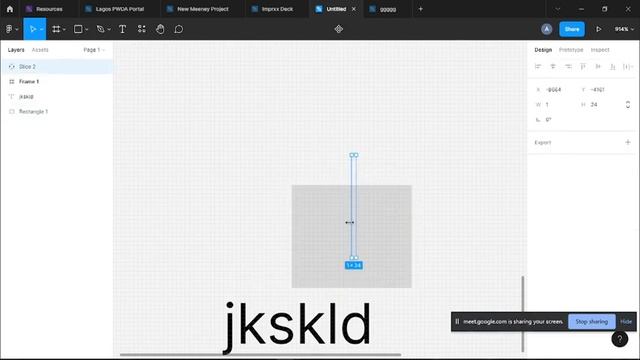Click the Y position field
The height and width of the screenshot is (360, 640).
click(600, 89)
